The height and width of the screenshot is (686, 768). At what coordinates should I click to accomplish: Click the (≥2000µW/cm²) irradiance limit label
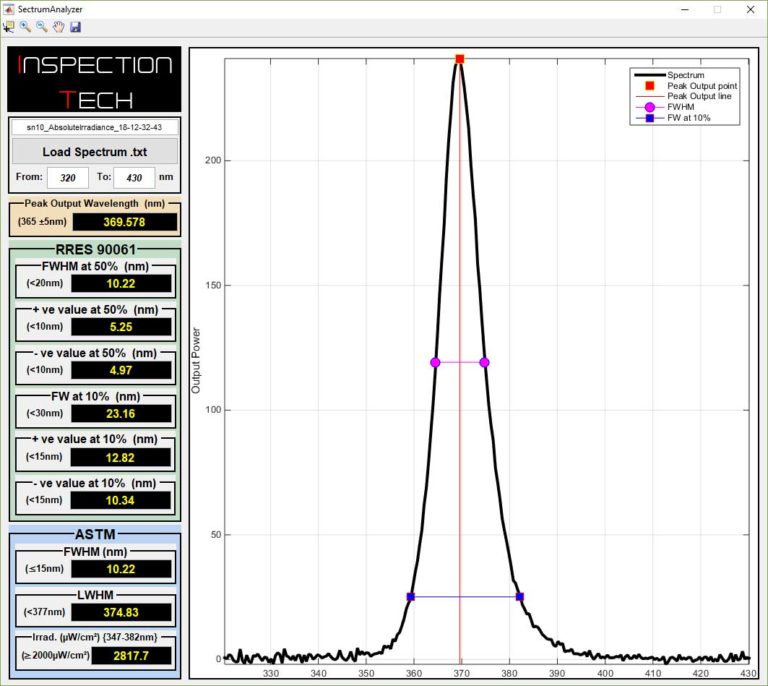(x=55, y=655)
